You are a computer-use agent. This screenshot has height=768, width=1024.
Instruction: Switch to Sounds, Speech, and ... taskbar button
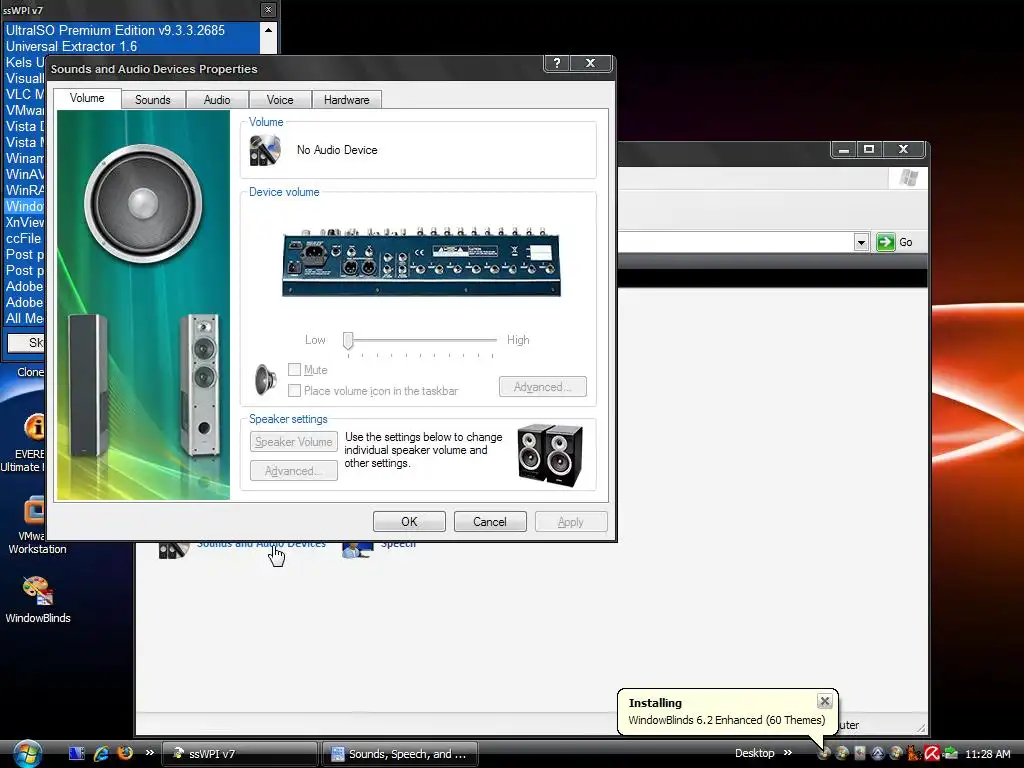coord(400,754)
